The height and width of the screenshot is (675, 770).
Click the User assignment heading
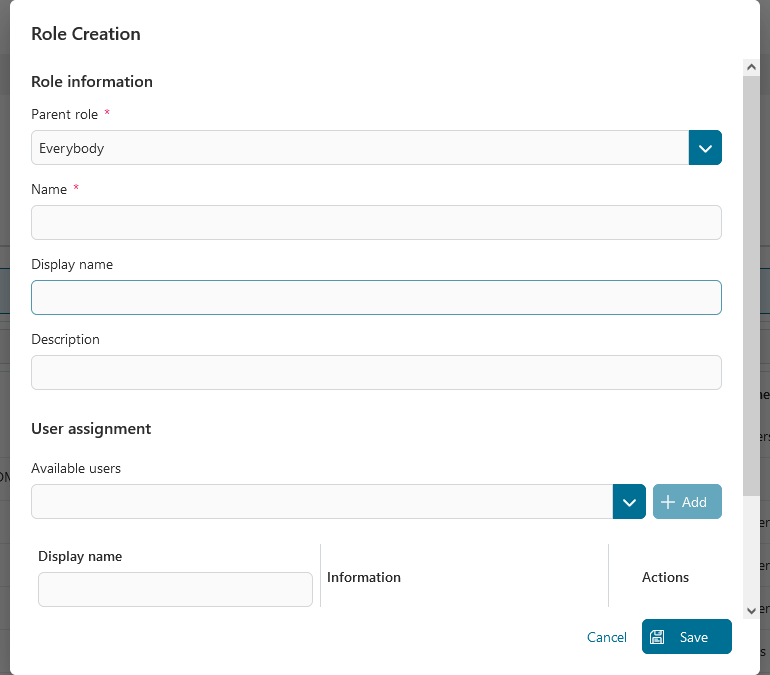tap(91, 429)
